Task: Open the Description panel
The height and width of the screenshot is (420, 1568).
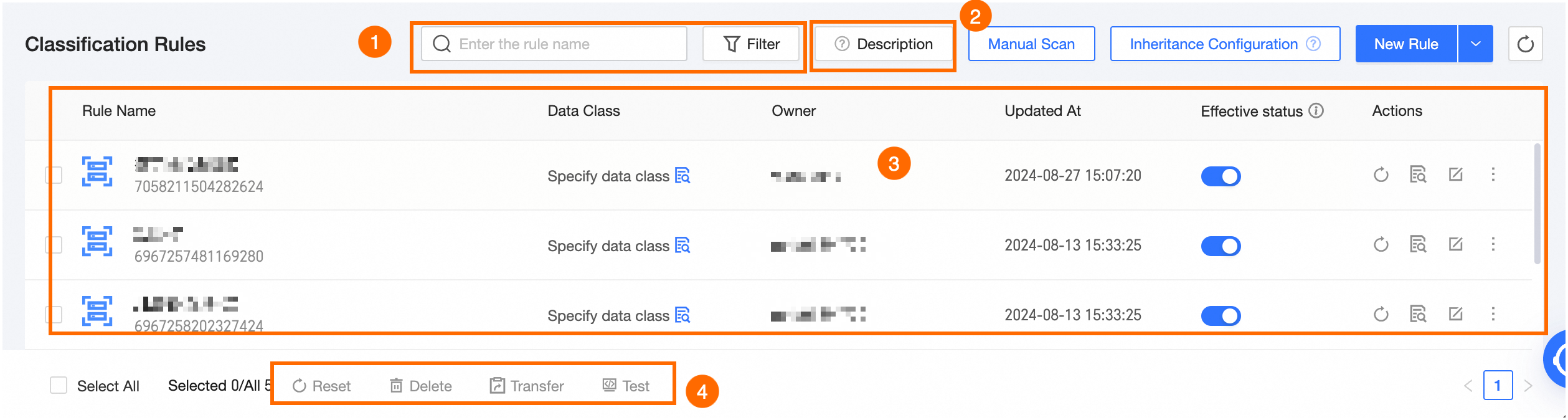Action: click(x=883, y=44)
